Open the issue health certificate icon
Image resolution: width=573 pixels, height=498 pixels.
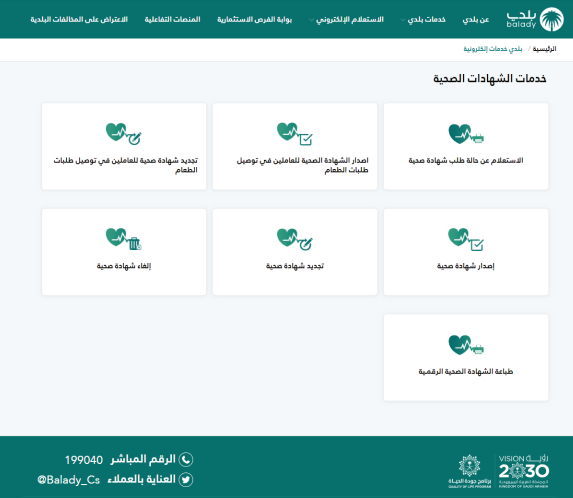click(466, 239)
